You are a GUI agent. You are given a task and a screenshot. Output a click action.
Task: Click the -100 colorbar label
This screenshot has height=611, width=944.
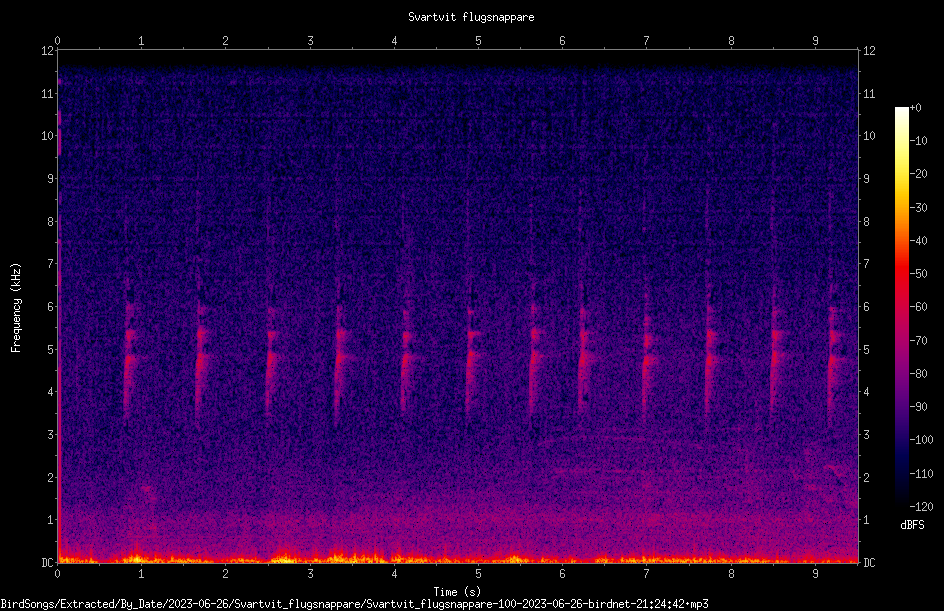pyautogui.click(x=922, y=440)
